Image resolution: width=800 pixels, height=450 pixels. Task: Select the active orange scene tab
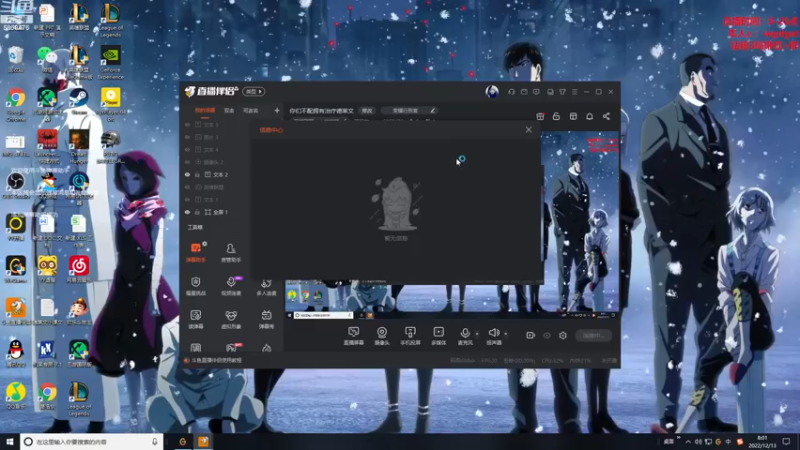205,111
